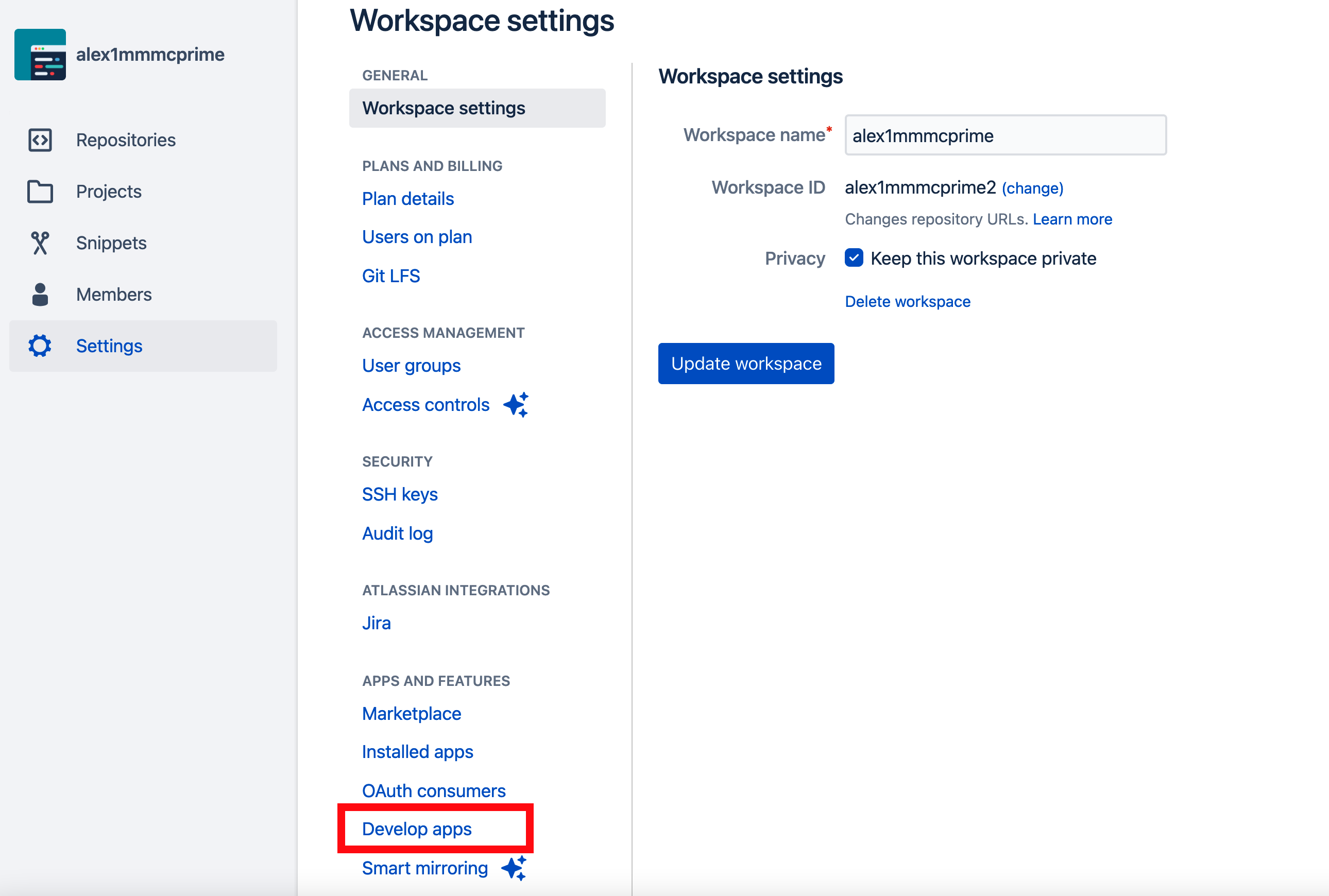
Task: Open SSH keys settings
Action: coord(400,494)
